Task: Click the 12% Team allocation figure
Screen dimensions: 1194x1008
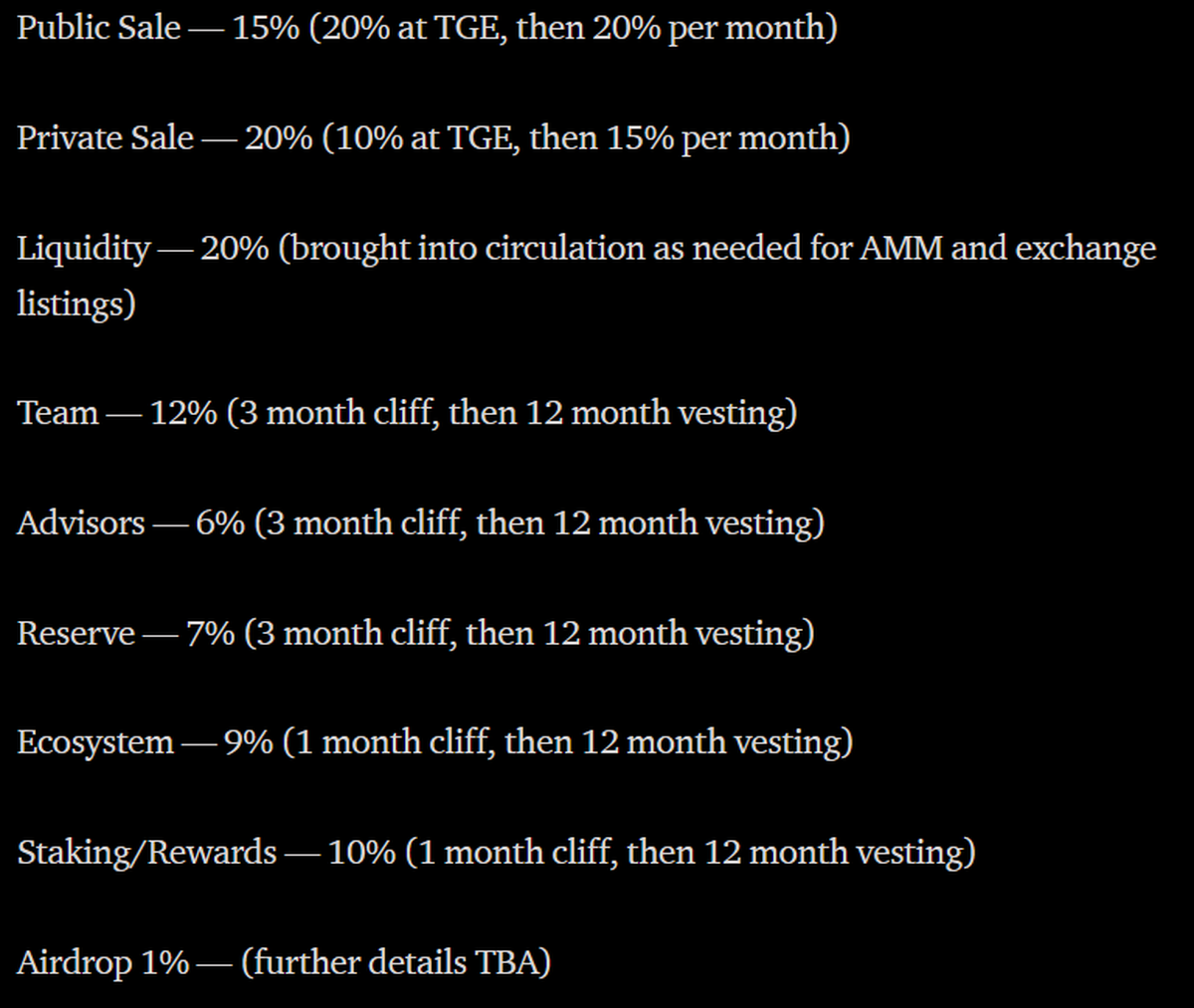Action: (x=183, y=412)
